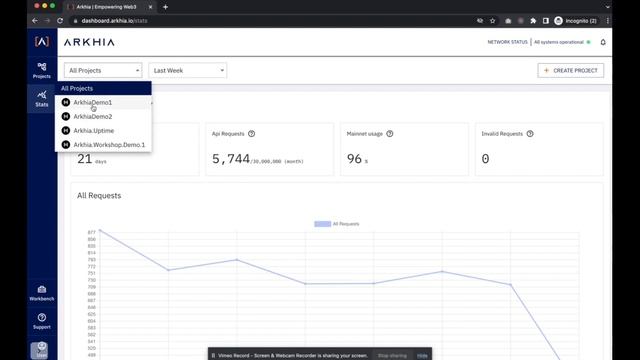Screen dimensions: 640x360
Task: Open Stats in the sidebar
Action: (x=42, y=98)
